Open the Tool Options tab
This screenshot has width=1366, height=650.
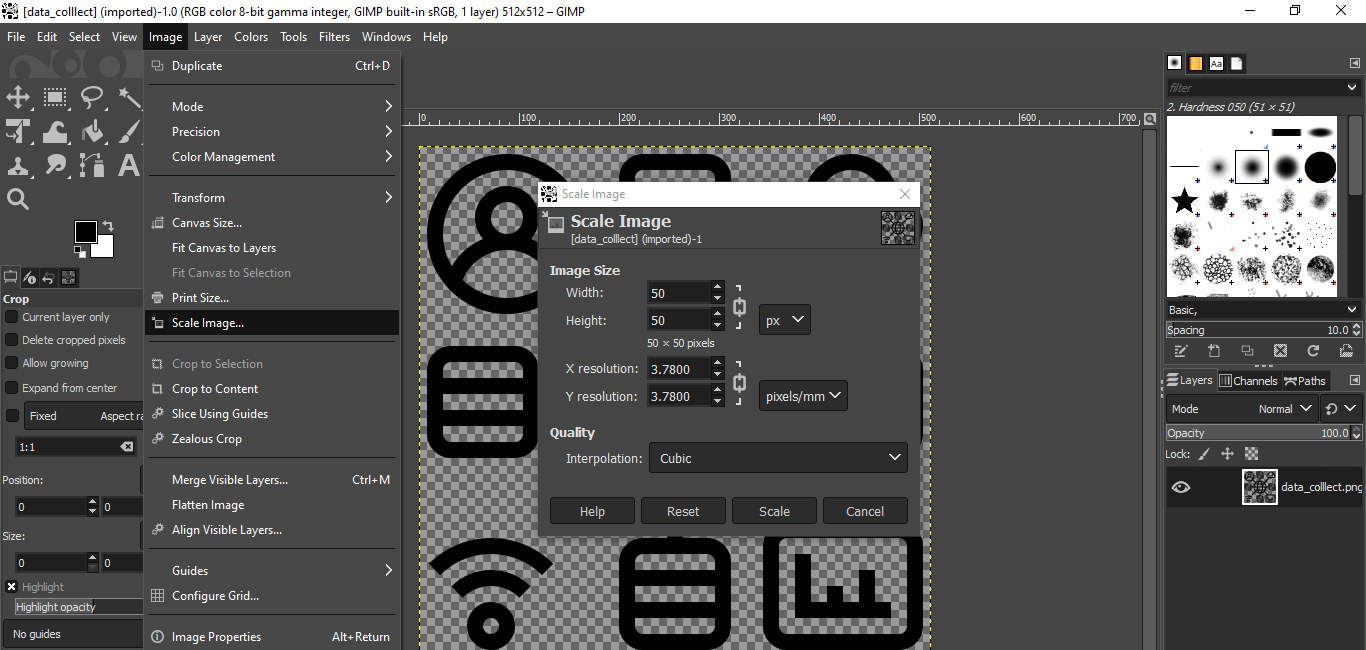tap(11, 277)
